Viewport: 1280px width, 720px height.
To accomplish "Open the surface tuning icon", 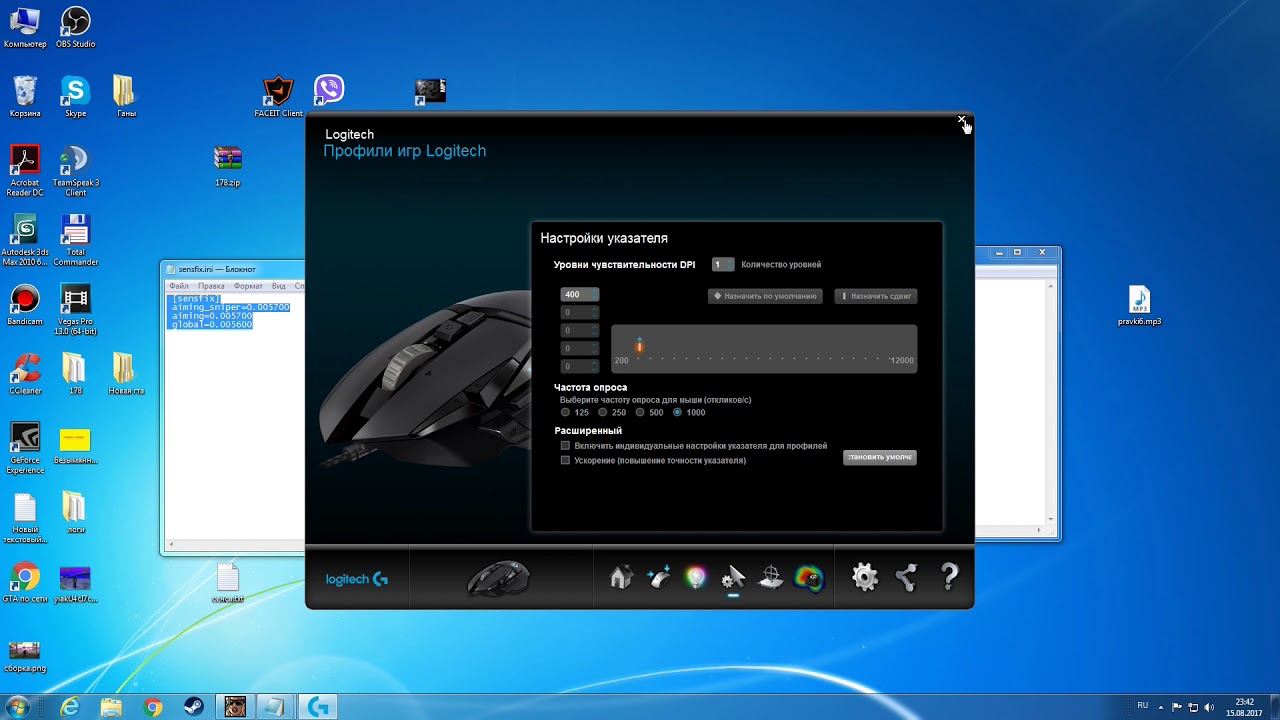I will coord(771,577).
